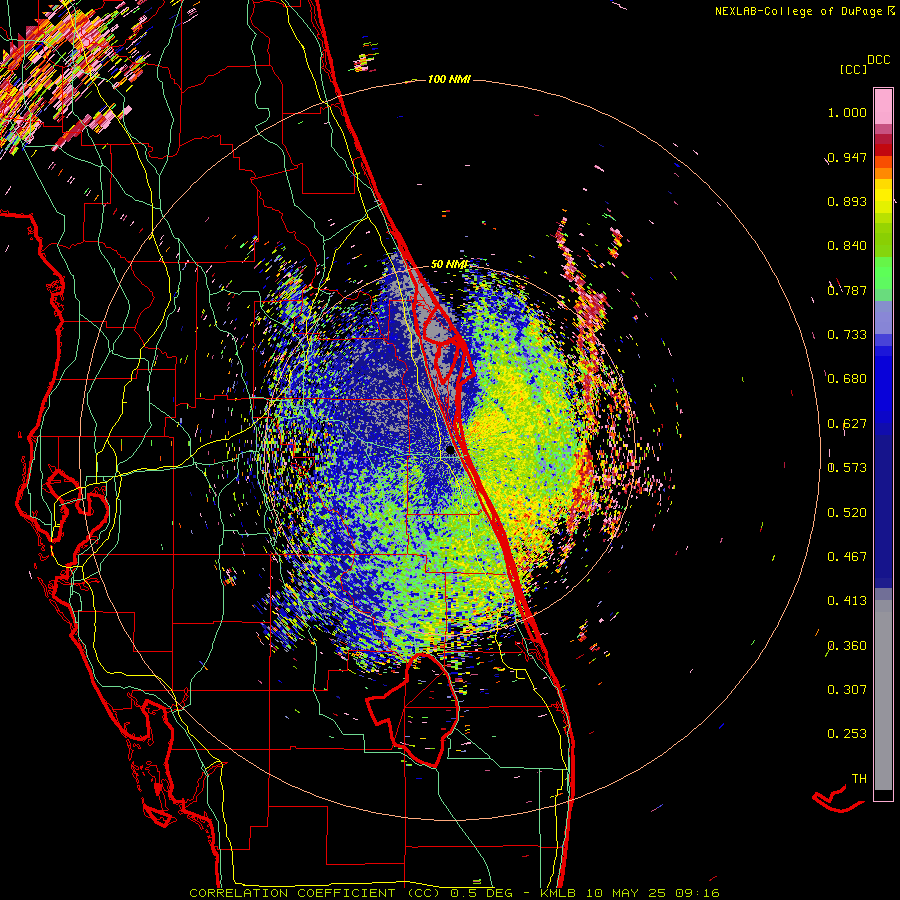Click the 0.413 legend value
The width and height of the screenshot is (900, 900).
point(847,601)
